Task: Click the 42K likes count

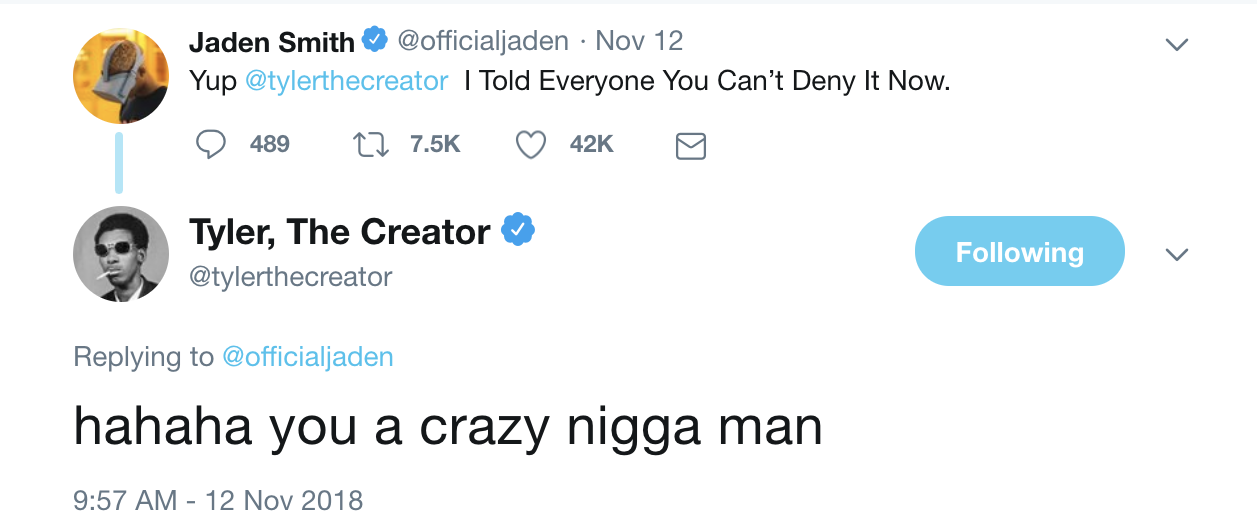Action: pos(591,145)
